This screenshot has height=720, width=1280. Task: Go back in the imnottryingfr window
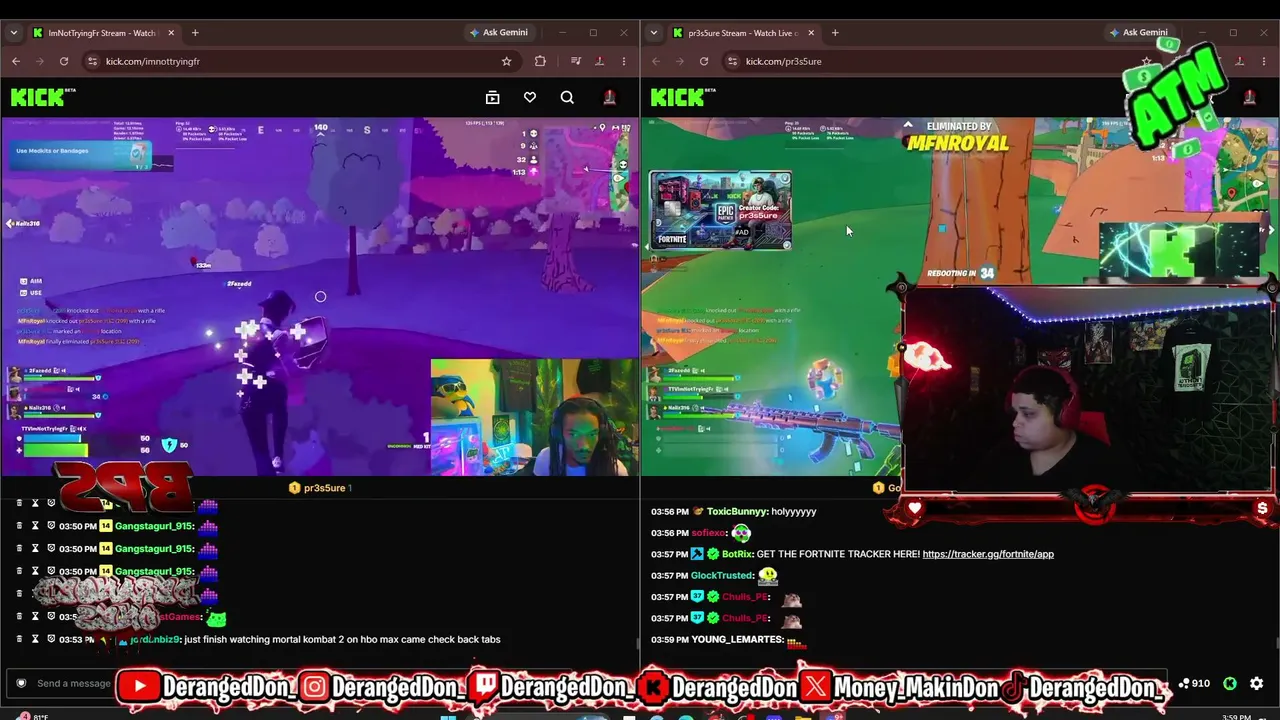click(x=16, y=61)
